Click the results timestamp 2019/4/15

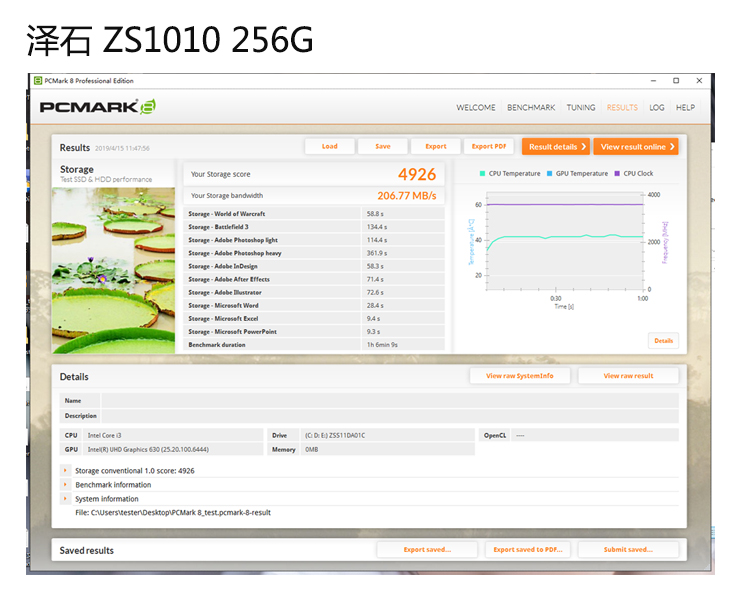coord(122,148)
